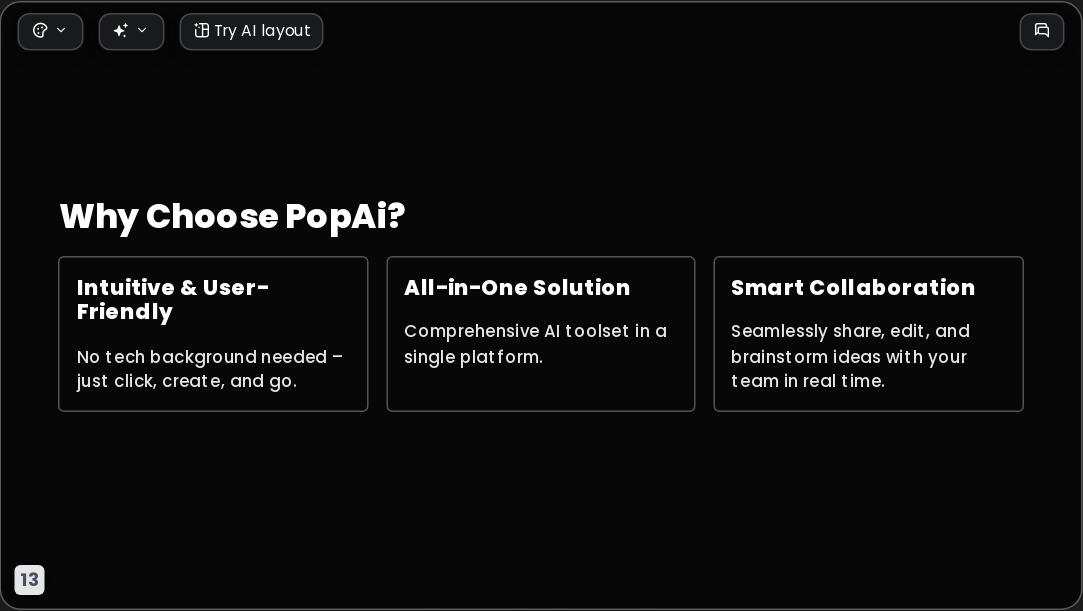Expand the AI sparkle dropdown chevron
The image size is (1083, 611).
click(142, 30)
